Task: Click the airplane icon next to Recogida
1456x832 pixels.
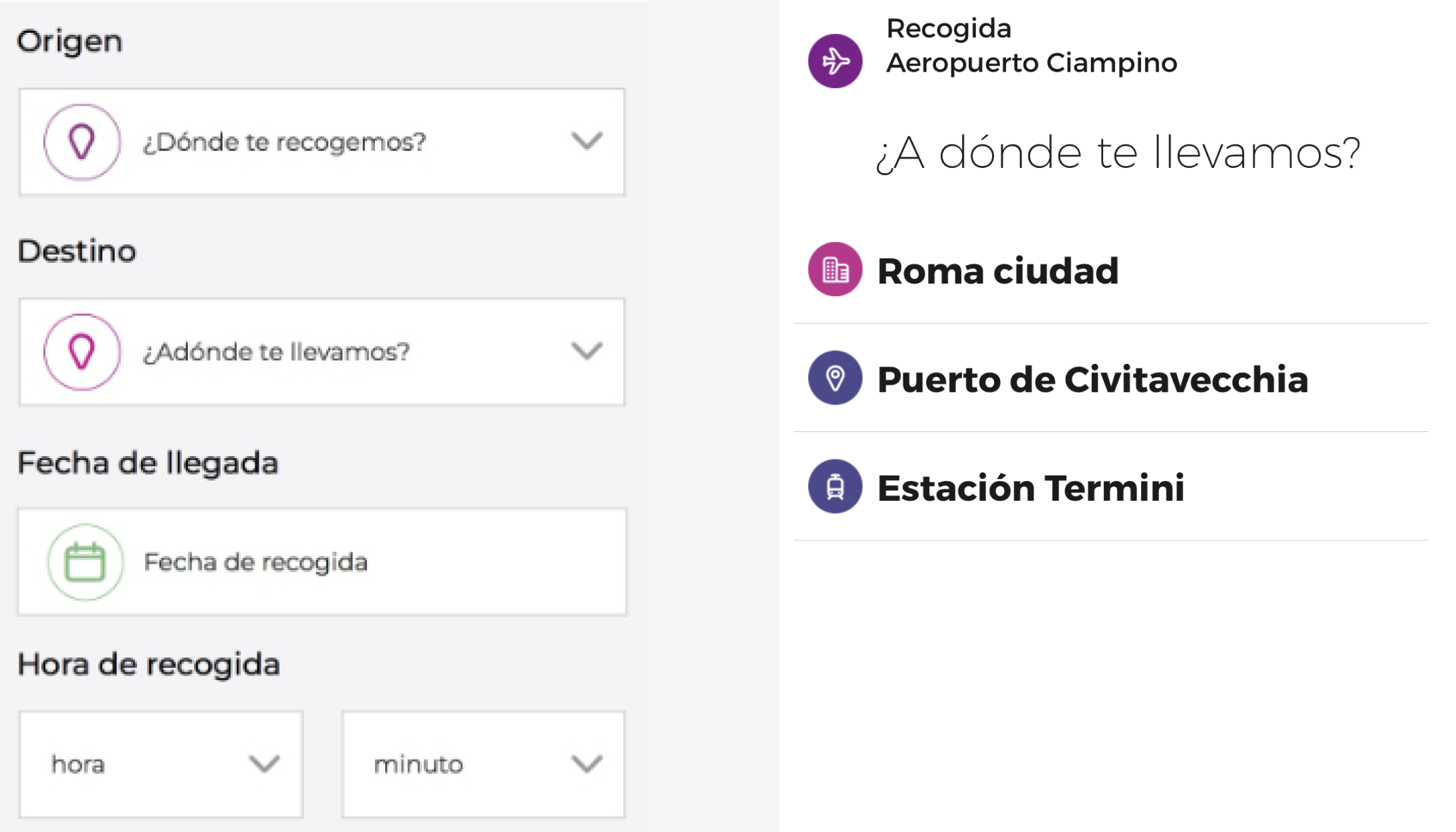Action: [834, 61]
